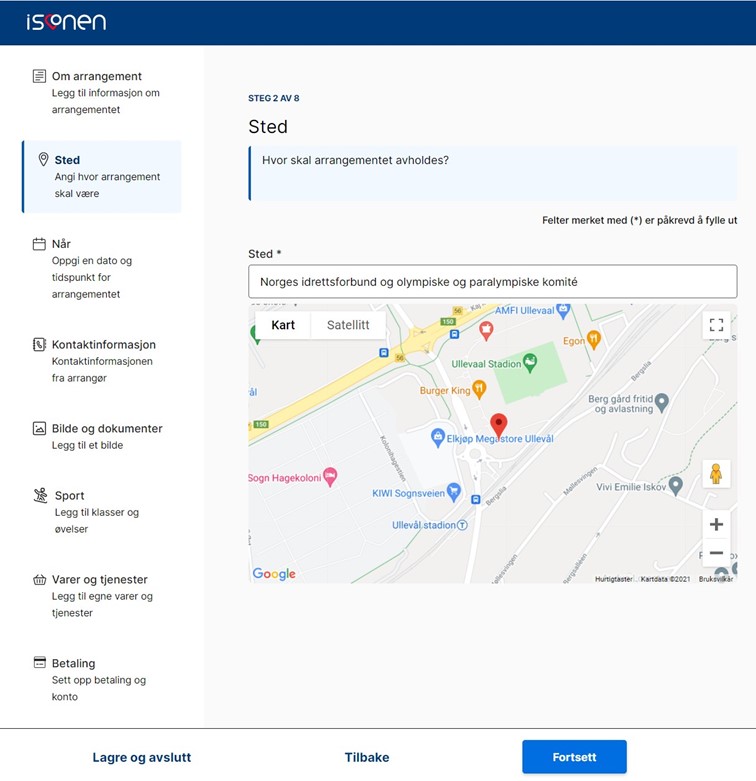Click the Elkjøp Megastore shopping marker
The width and height of the screenshot is (756, 781).
coord(437,438)
